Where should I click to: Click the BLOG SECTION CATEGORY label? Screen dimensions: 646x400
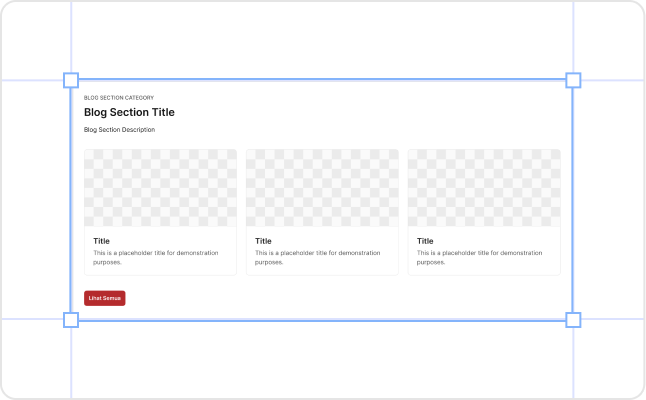tap(119, 97)
